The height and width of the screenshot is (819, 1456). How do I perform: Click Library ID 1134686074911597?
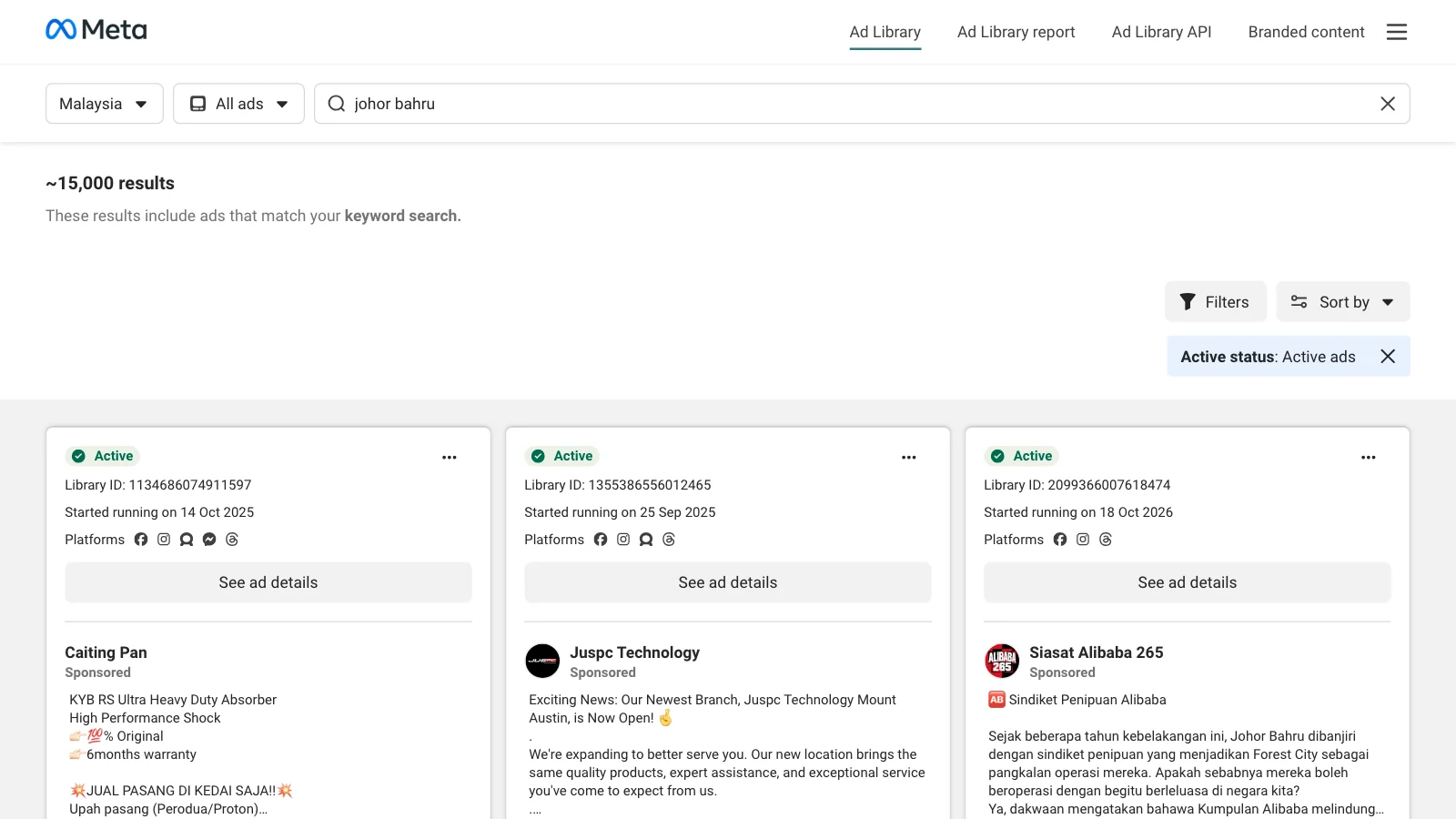coord(157,485)
